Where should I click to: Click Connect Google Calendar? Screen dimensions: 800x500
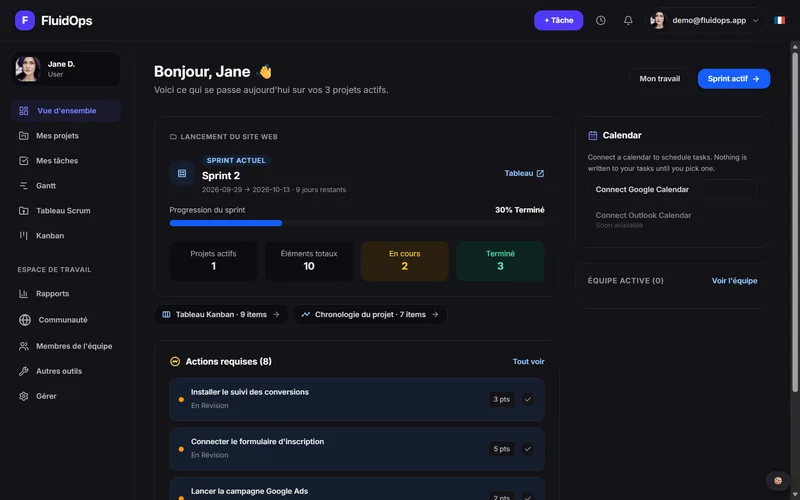(672, 189)
